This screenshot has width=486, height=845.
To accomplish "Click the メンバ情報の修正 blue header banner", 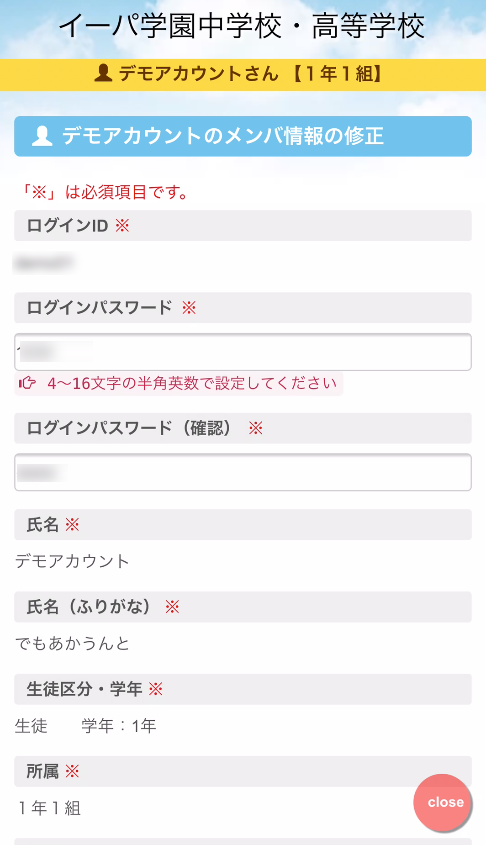I will tap(243, 136).
